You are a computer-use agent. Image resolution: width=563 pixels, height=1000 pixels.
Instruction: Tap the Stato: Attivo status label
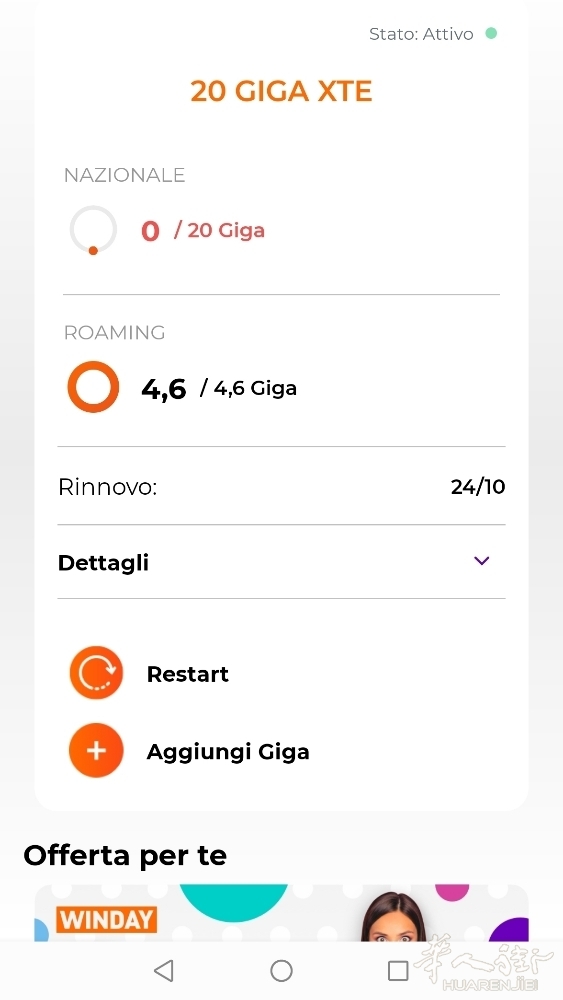pos(421,34)
